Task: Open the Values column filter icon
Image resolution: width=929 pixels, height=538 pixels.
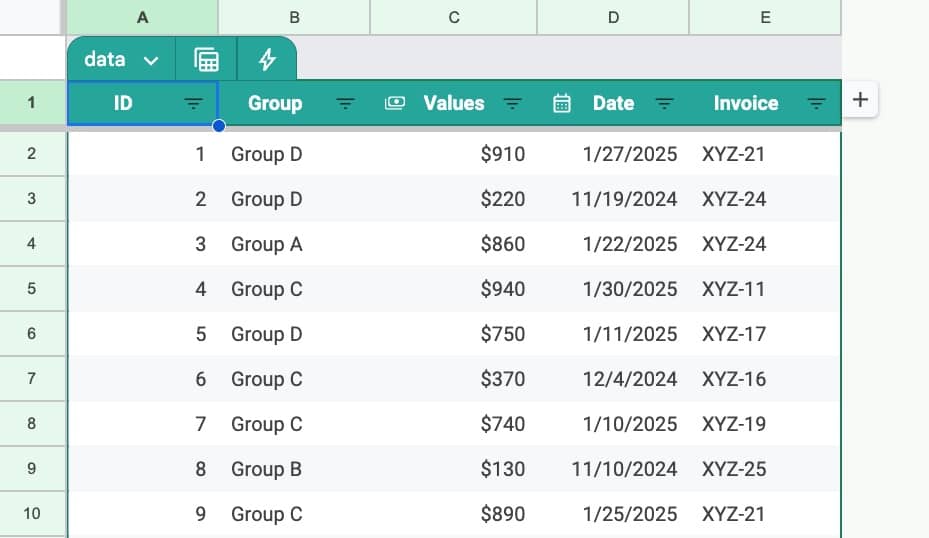Action: click(512, 104)
